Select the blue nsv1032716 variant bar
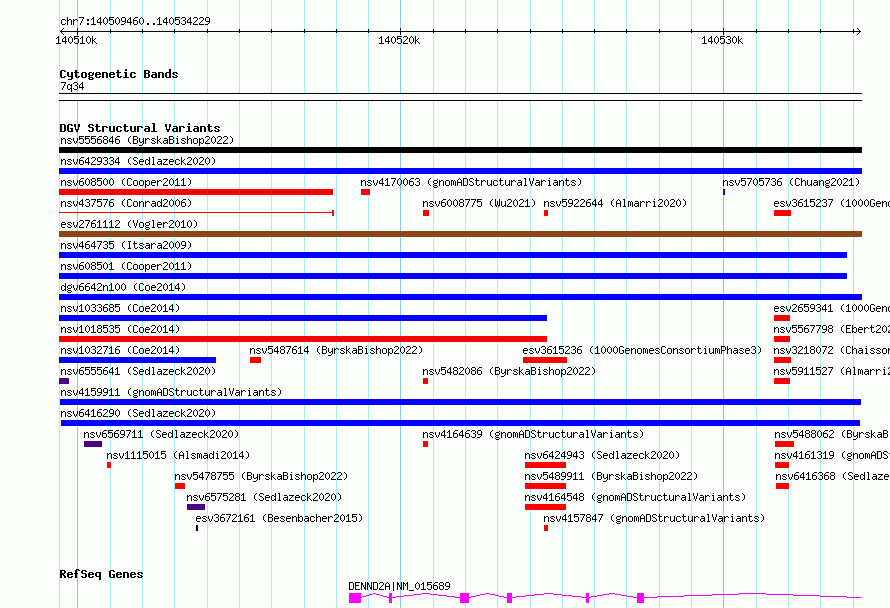The height and width of the screenshot is (608, 890). (x=137, y=360)
